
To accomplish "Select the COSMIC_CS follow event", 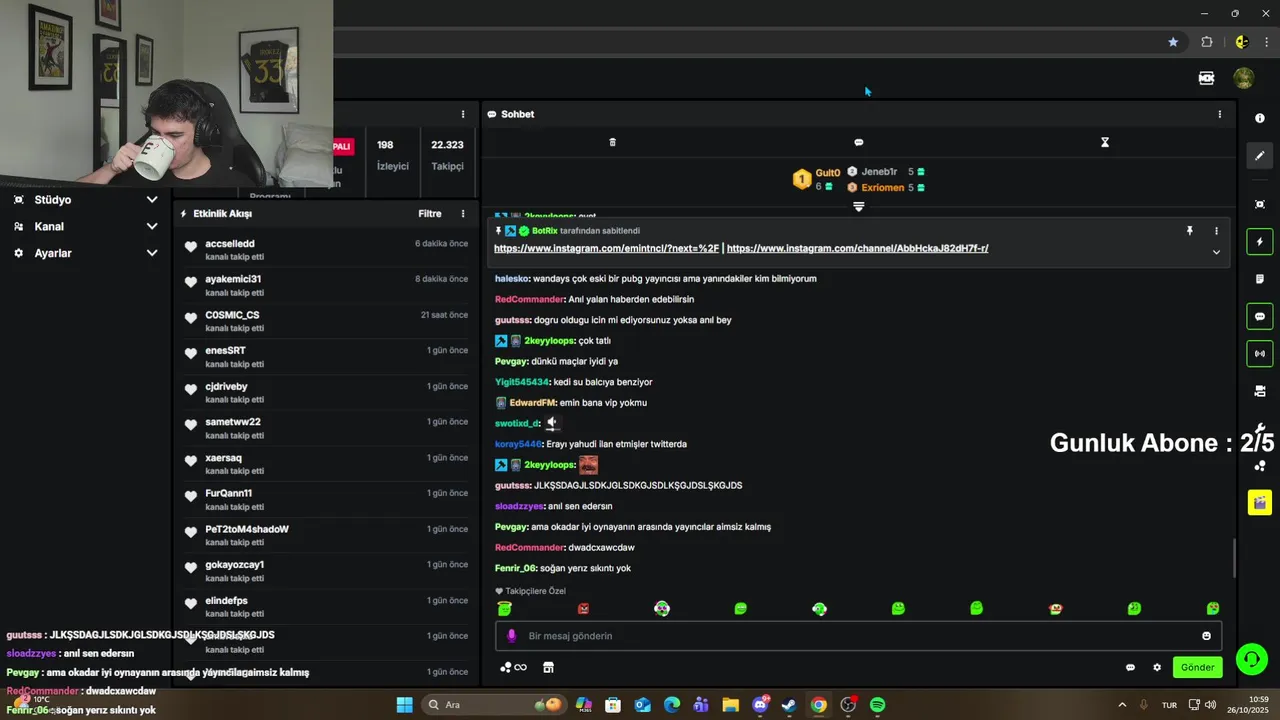I will tap(326, 321).
